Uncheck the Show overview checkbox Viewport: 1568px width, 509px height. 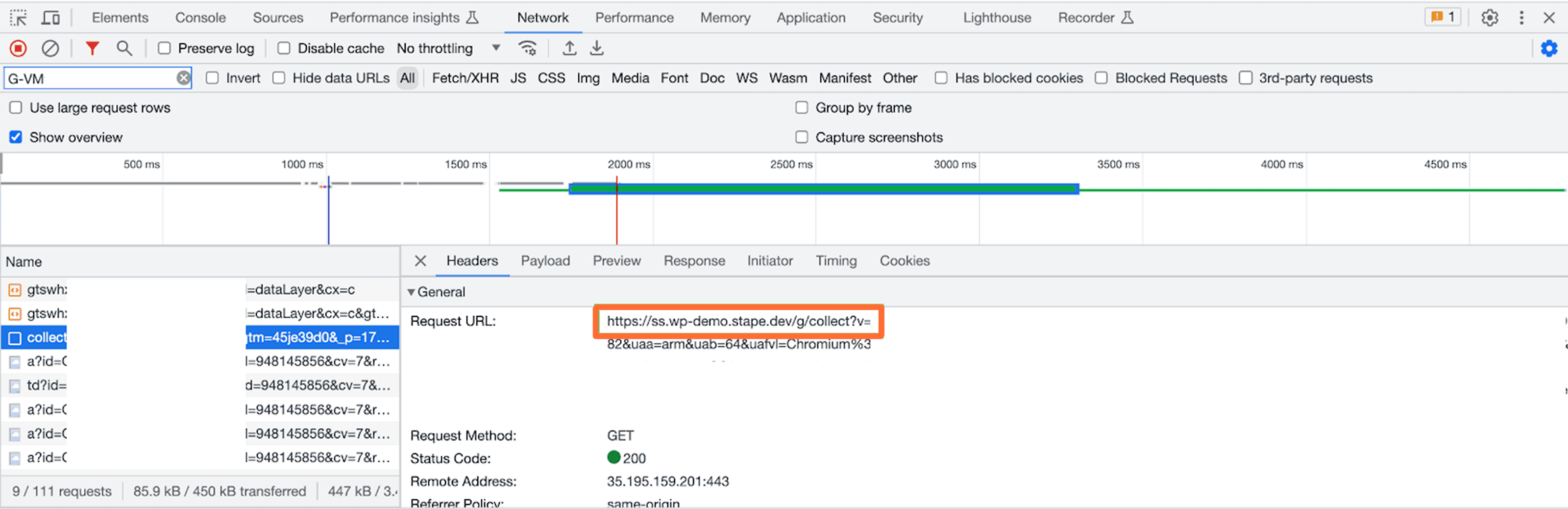point(16,137)
